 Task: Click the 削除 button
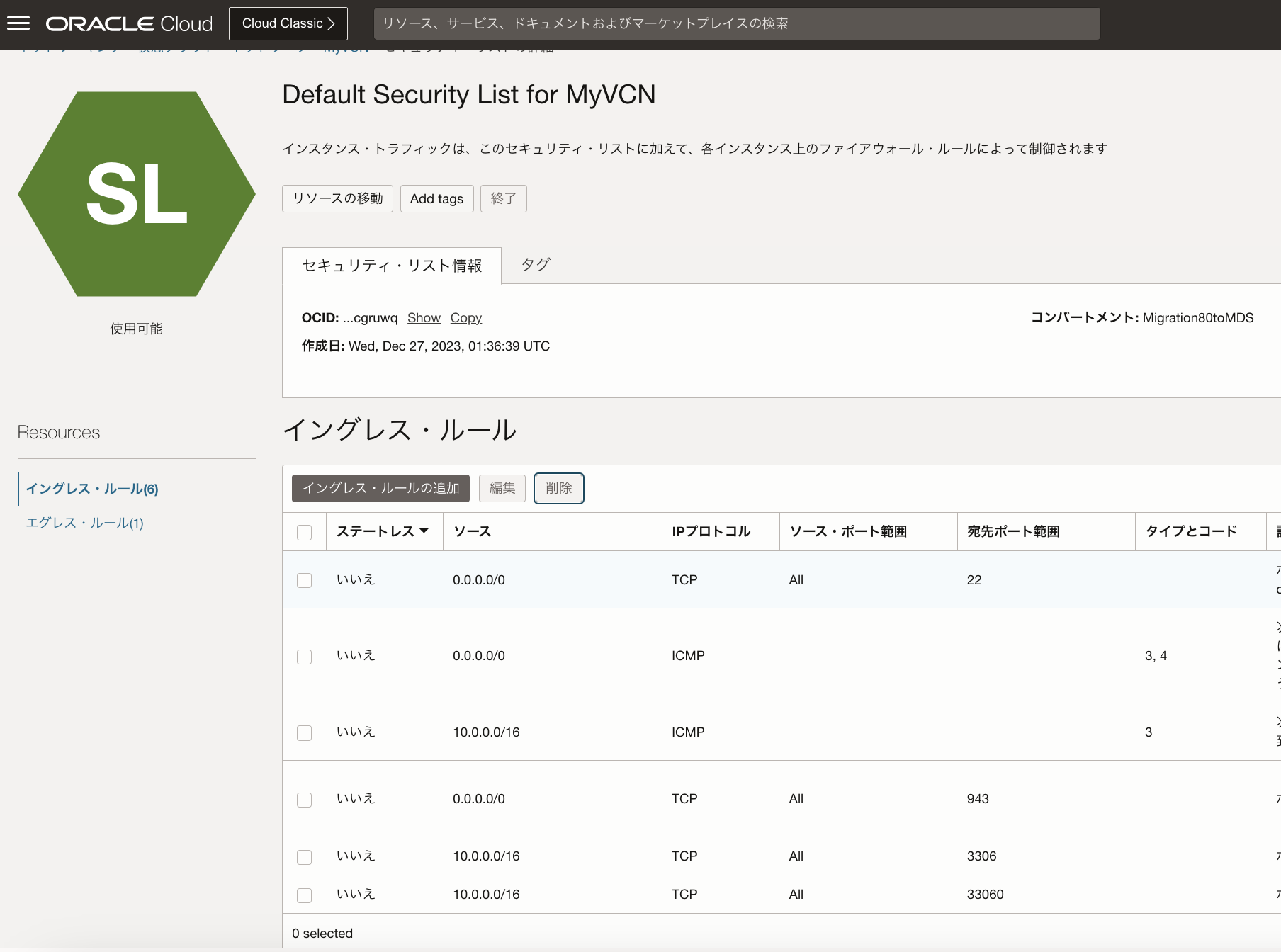(558, 488)
